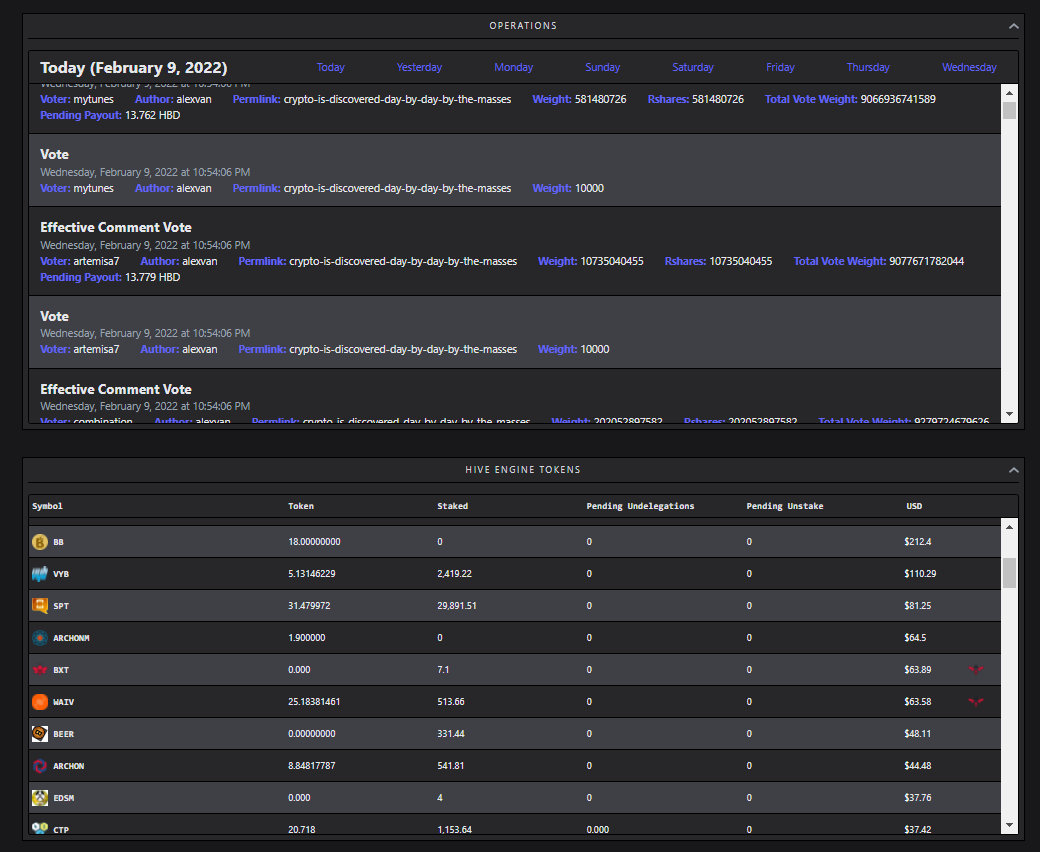Click Total Vote Weight 9077671782044

tap(927, 261)
